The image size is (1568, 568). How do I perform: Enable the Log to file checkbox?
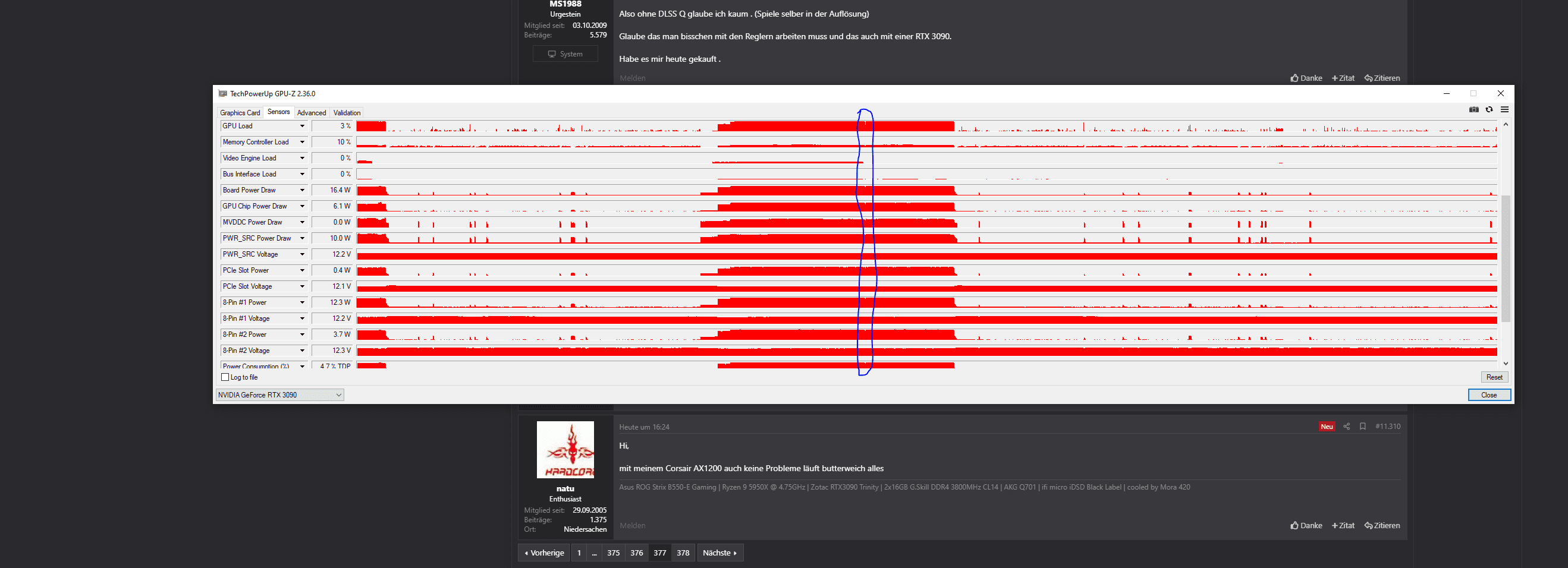(225, 377)
